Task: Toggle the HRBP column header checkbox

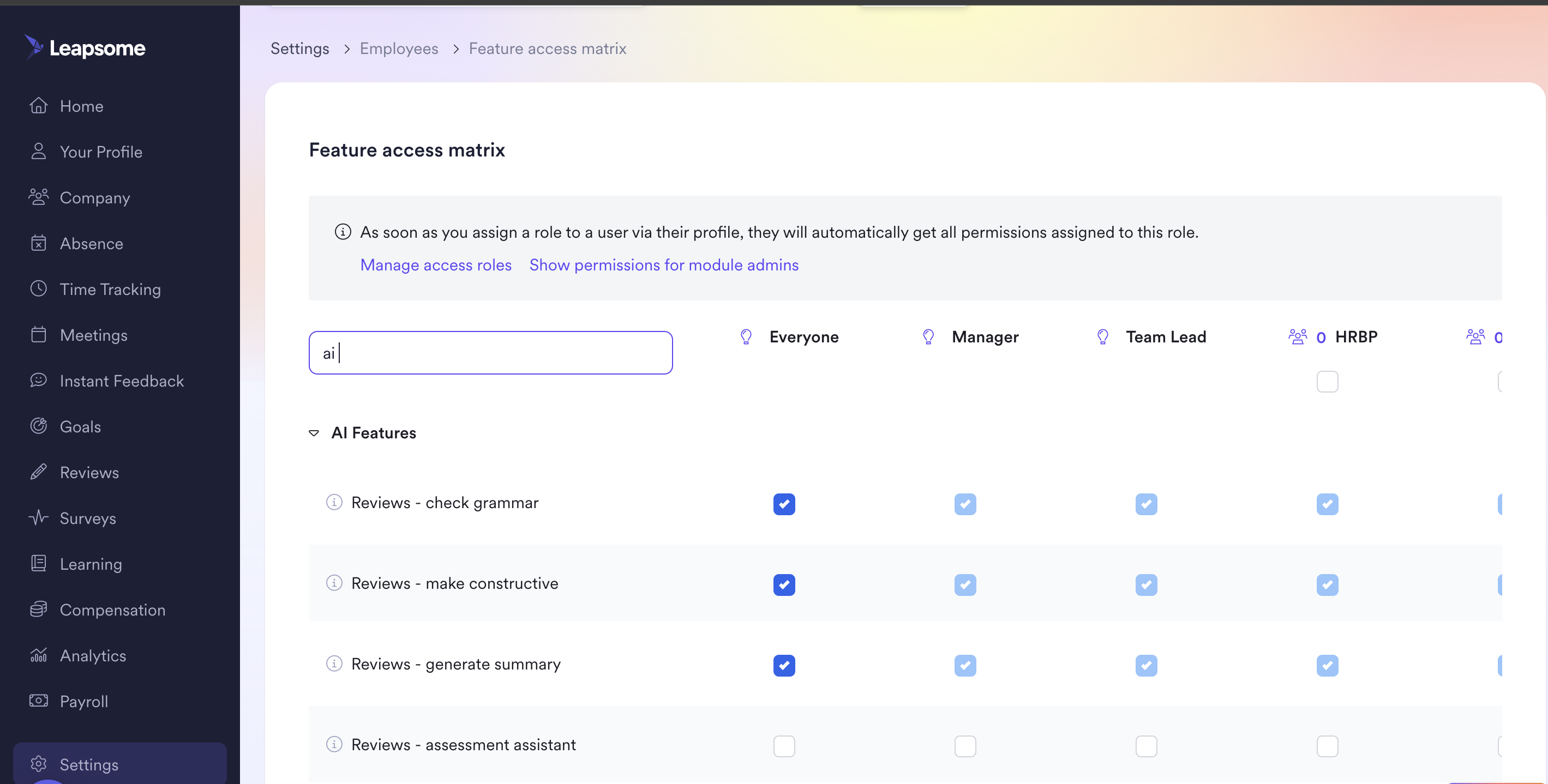Action: pyautogui.click(x=1327, y=382)
